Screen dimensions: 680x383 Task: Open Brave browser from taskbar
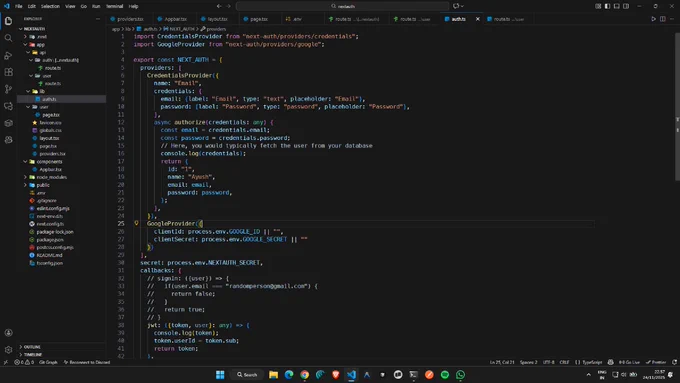(336, 375)
